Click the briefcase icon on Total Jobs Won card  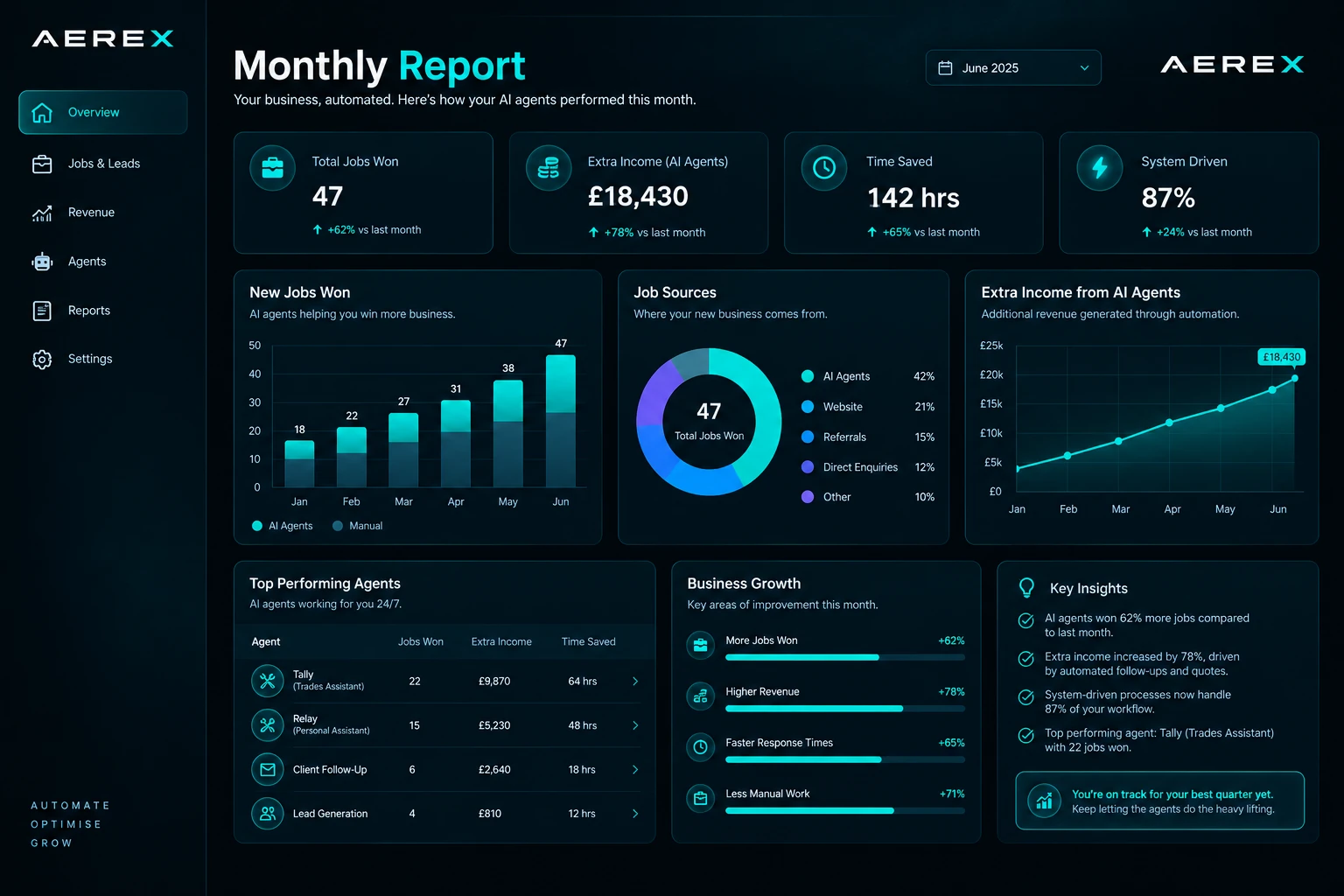click(273, 168)
